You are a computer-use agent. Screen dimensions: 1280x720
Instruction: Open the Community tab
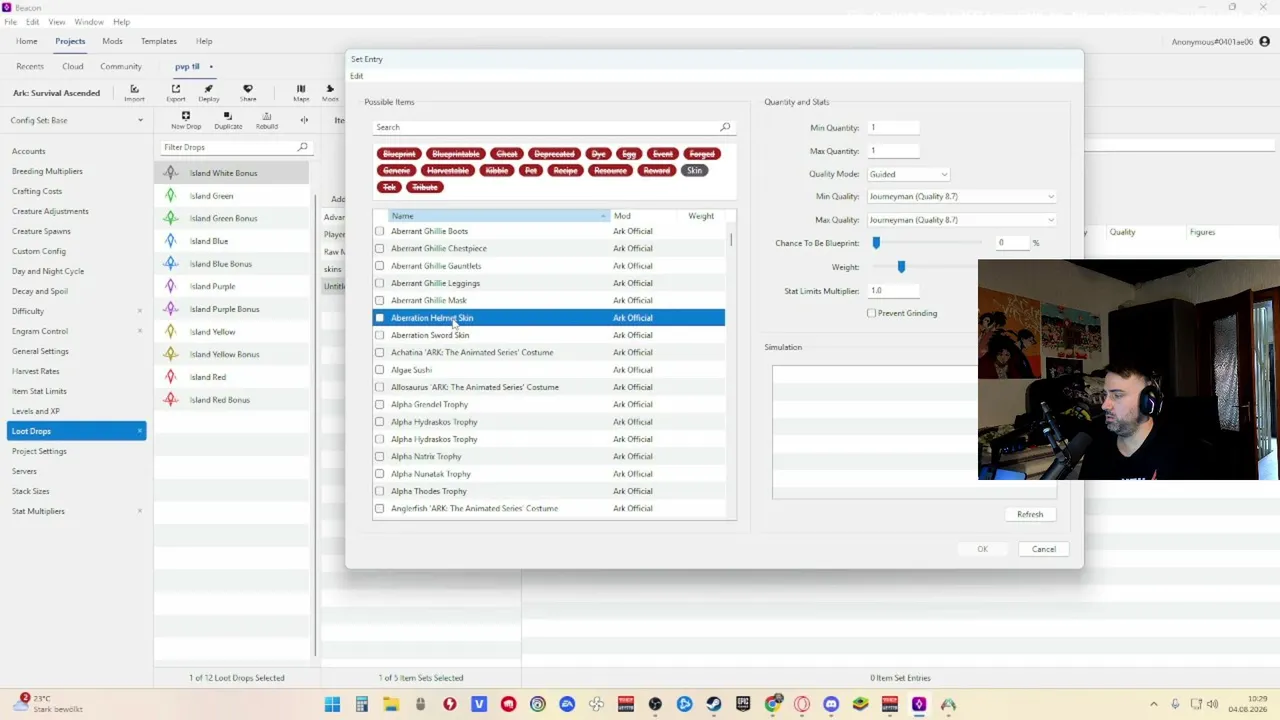click(x=121, y=66)
